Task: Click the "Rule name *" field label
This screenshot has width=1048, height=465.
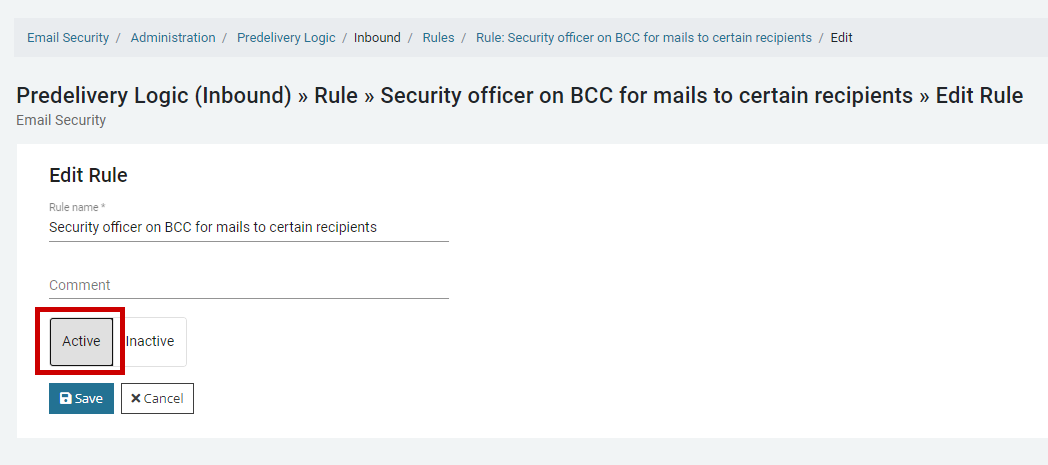Action: [x=77, y=207]
